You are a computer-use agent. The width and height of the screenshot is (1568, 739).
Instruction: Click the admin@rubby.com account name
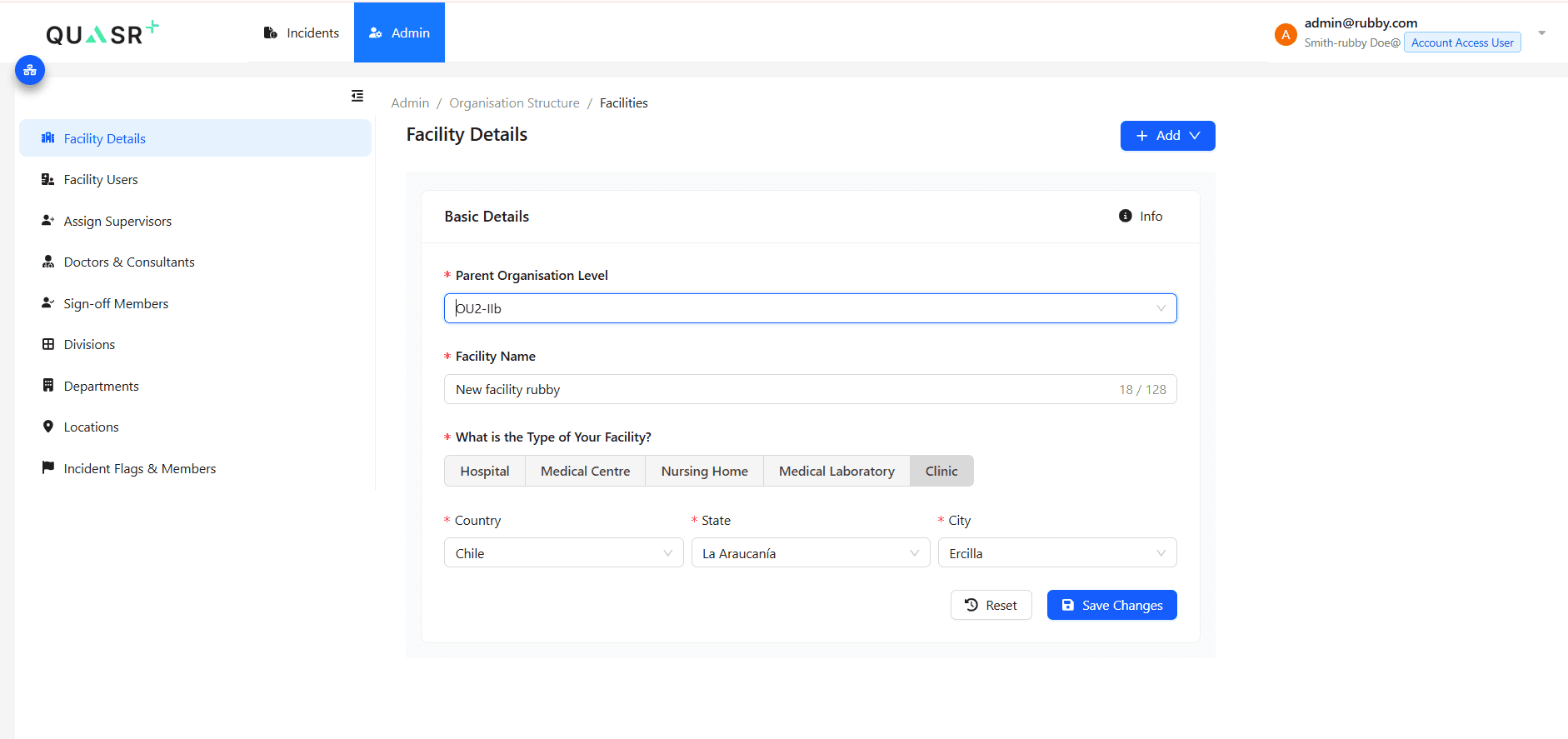(1361, 22)
